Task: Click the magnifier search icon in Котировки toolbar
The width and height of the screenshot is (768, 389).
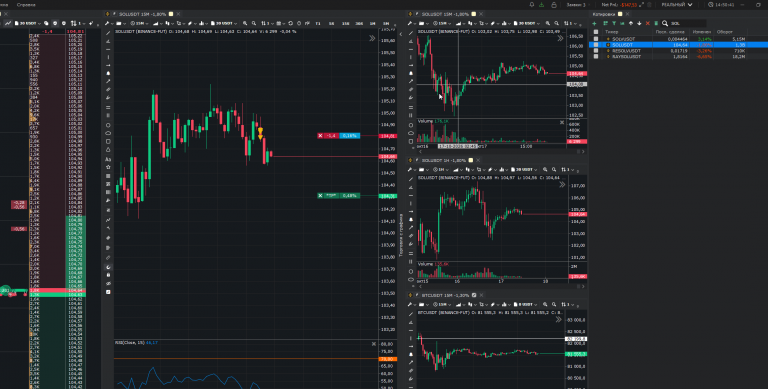Action: [x=665, y=24]
